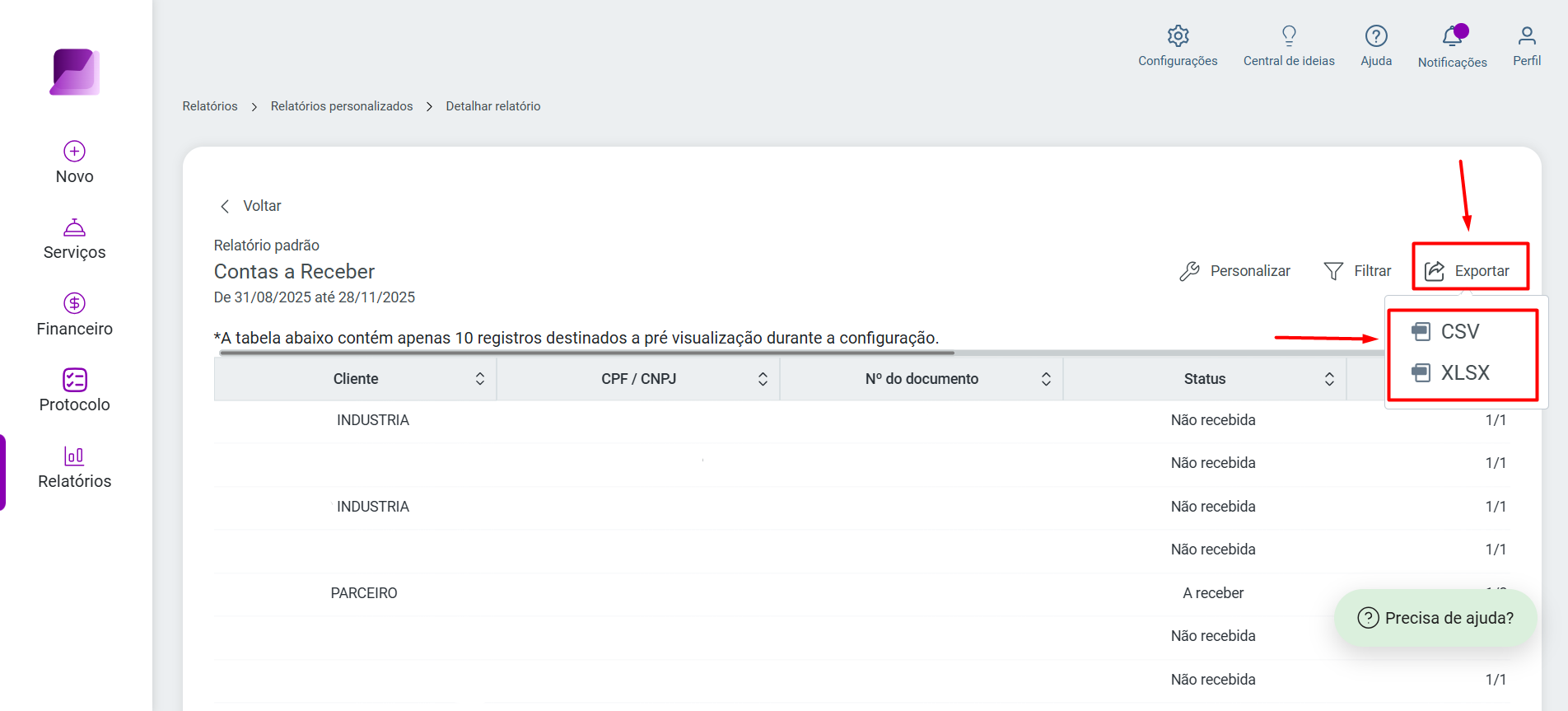The image size is (1568, 711).
Task: Go to Relatórios breadcrumb
Action: 210,106
